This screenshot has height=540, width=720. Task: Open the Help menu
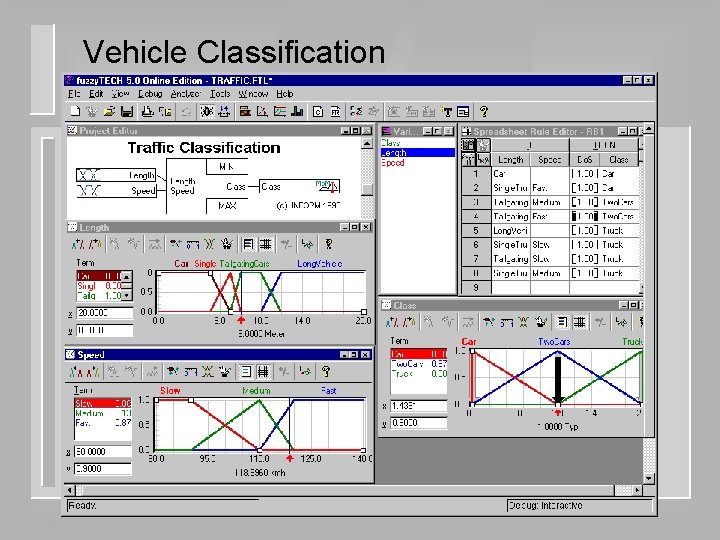click(x=285, y=94)
